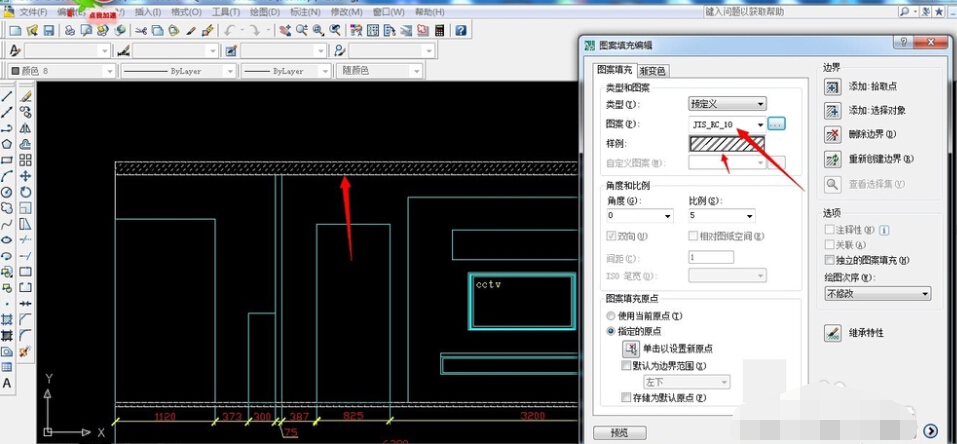This screenshot has height=444, width=957.
Task: Open the Scale dropdown showing 5
Action: [721, 216]
